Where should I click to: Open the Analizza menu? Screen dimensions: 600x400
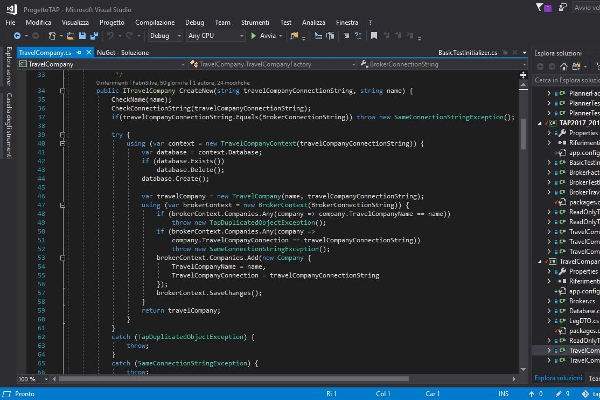pos(313,23)
